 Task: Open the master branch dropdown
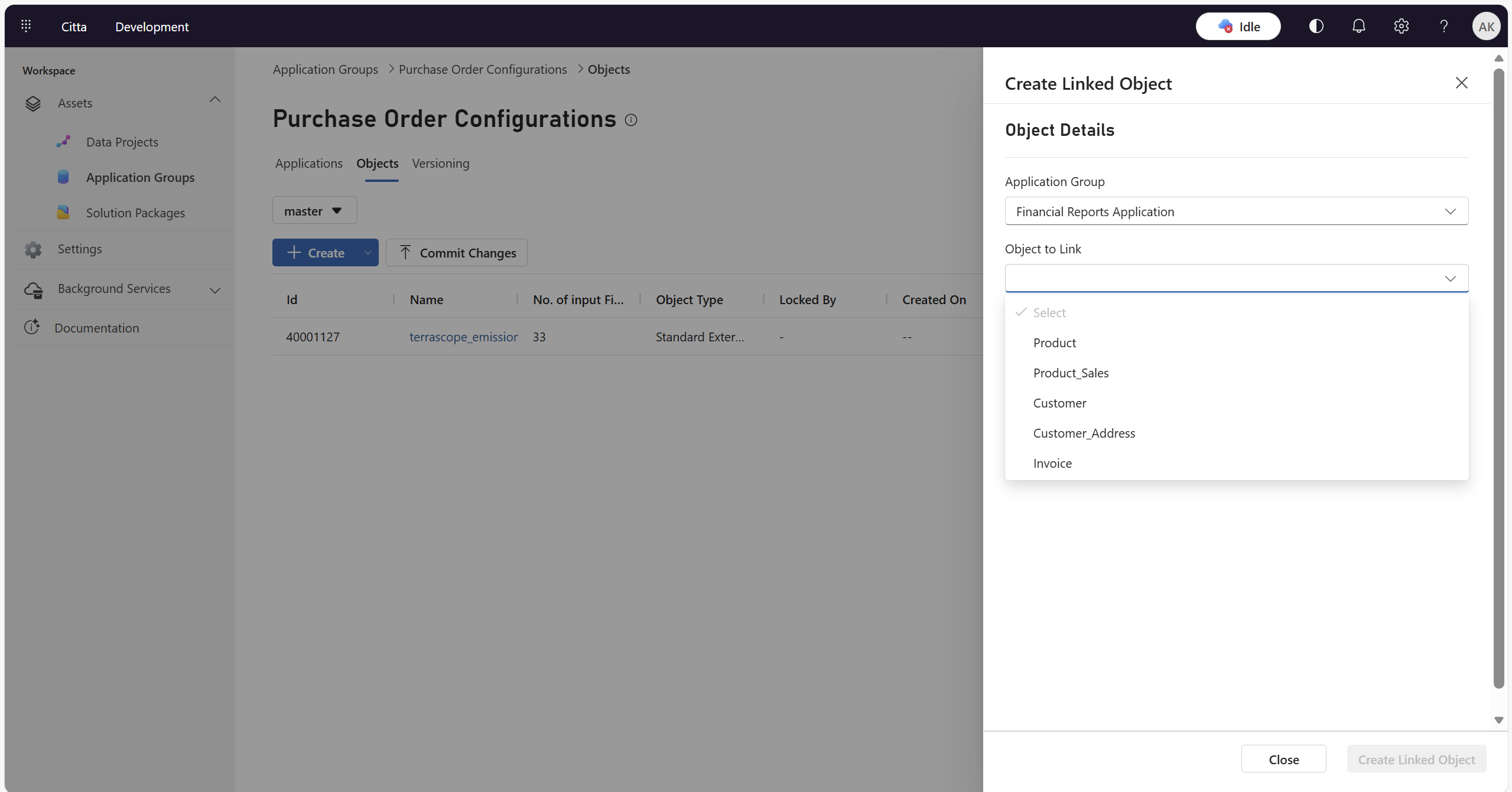point(314,211)
